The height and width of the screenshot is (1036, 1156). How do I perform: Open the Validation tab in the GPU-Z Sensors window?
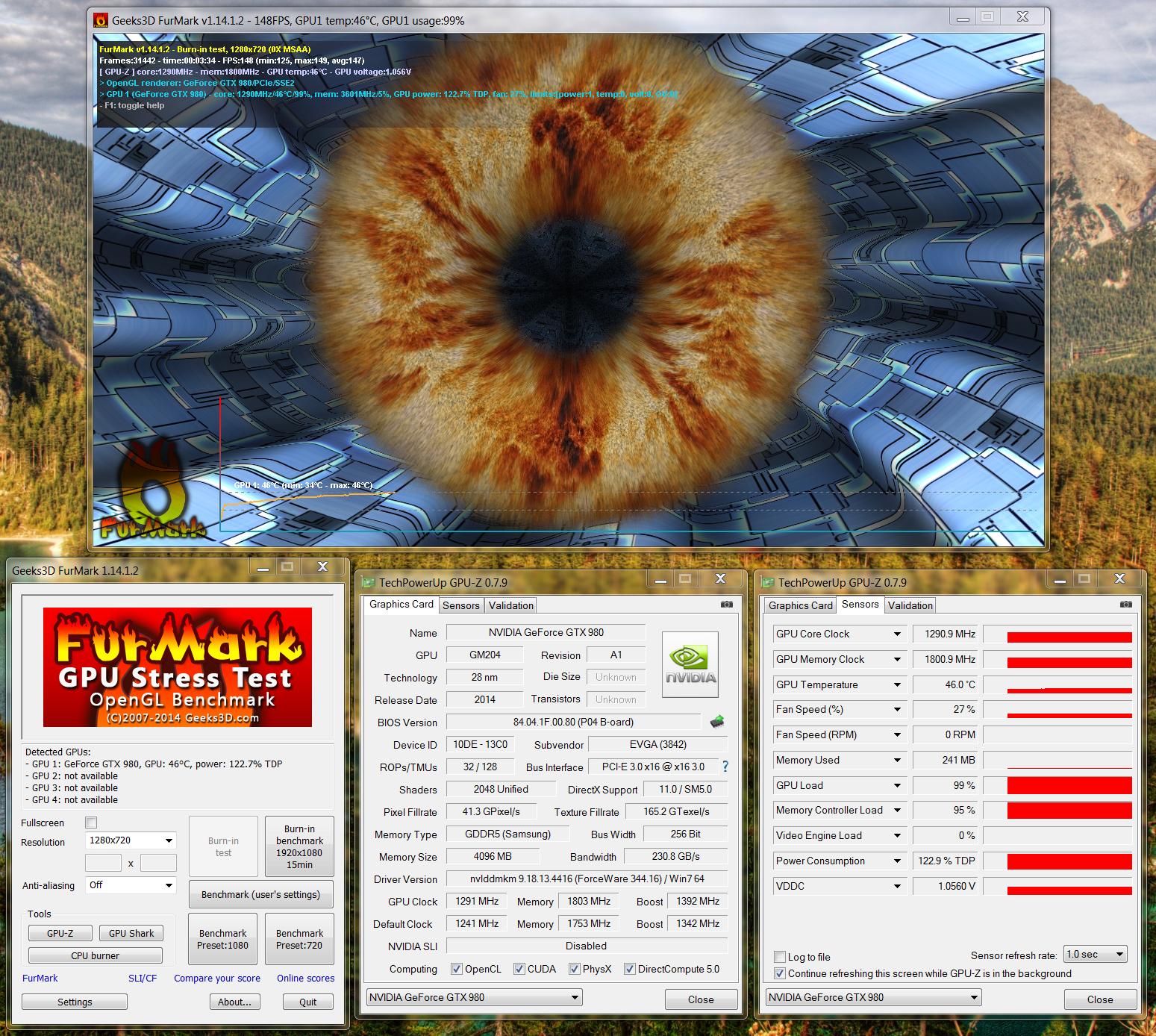[x=910, y=605]
